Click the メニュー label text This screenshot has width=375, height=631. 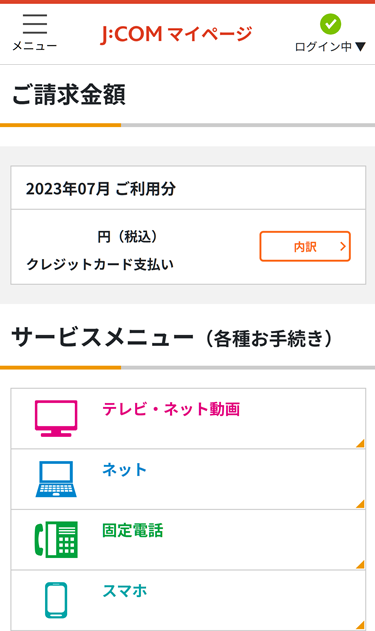point(35,46)
